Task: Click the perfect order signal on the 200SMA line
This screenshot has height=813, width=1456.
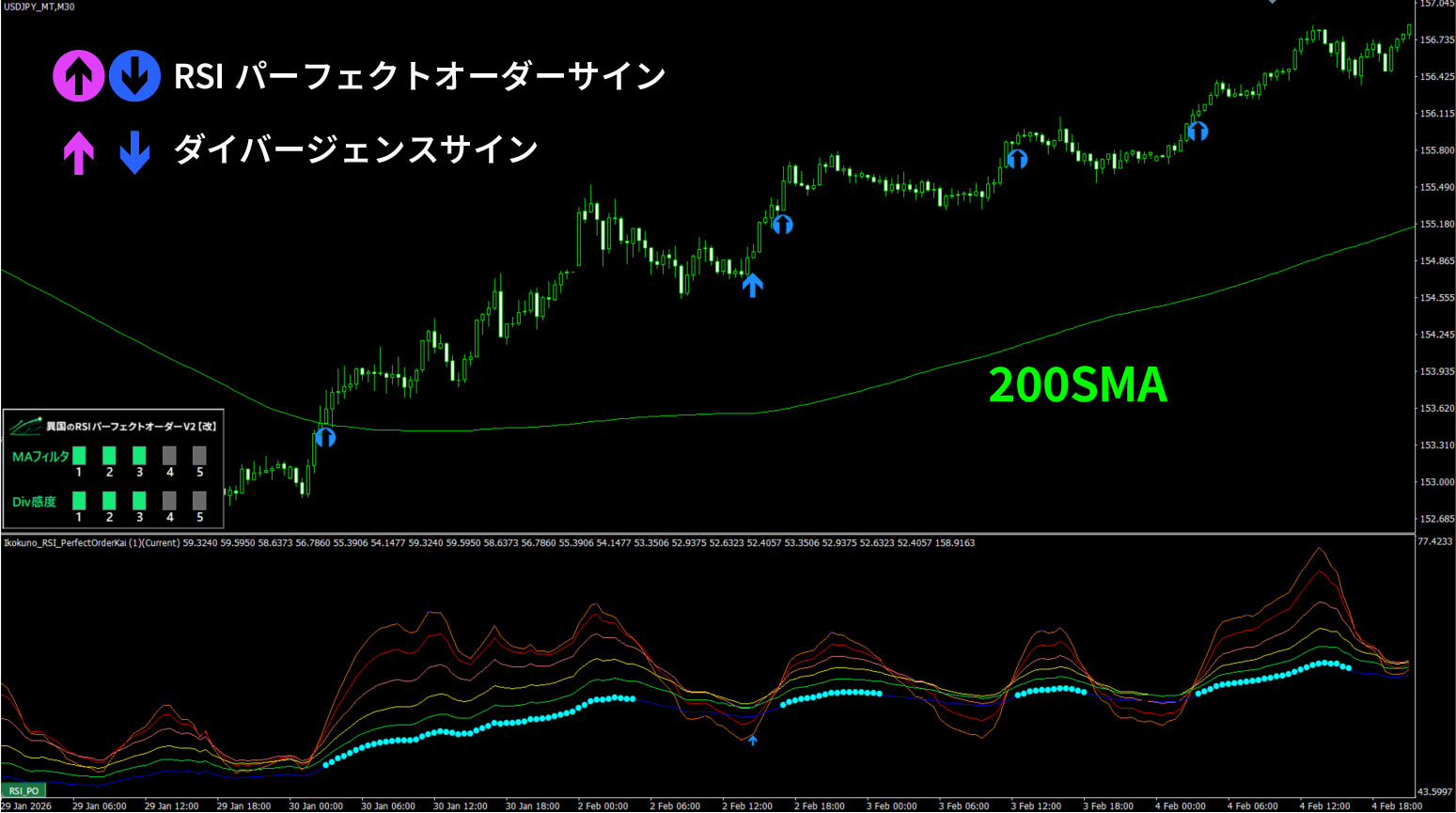Action: click(325, 437)
